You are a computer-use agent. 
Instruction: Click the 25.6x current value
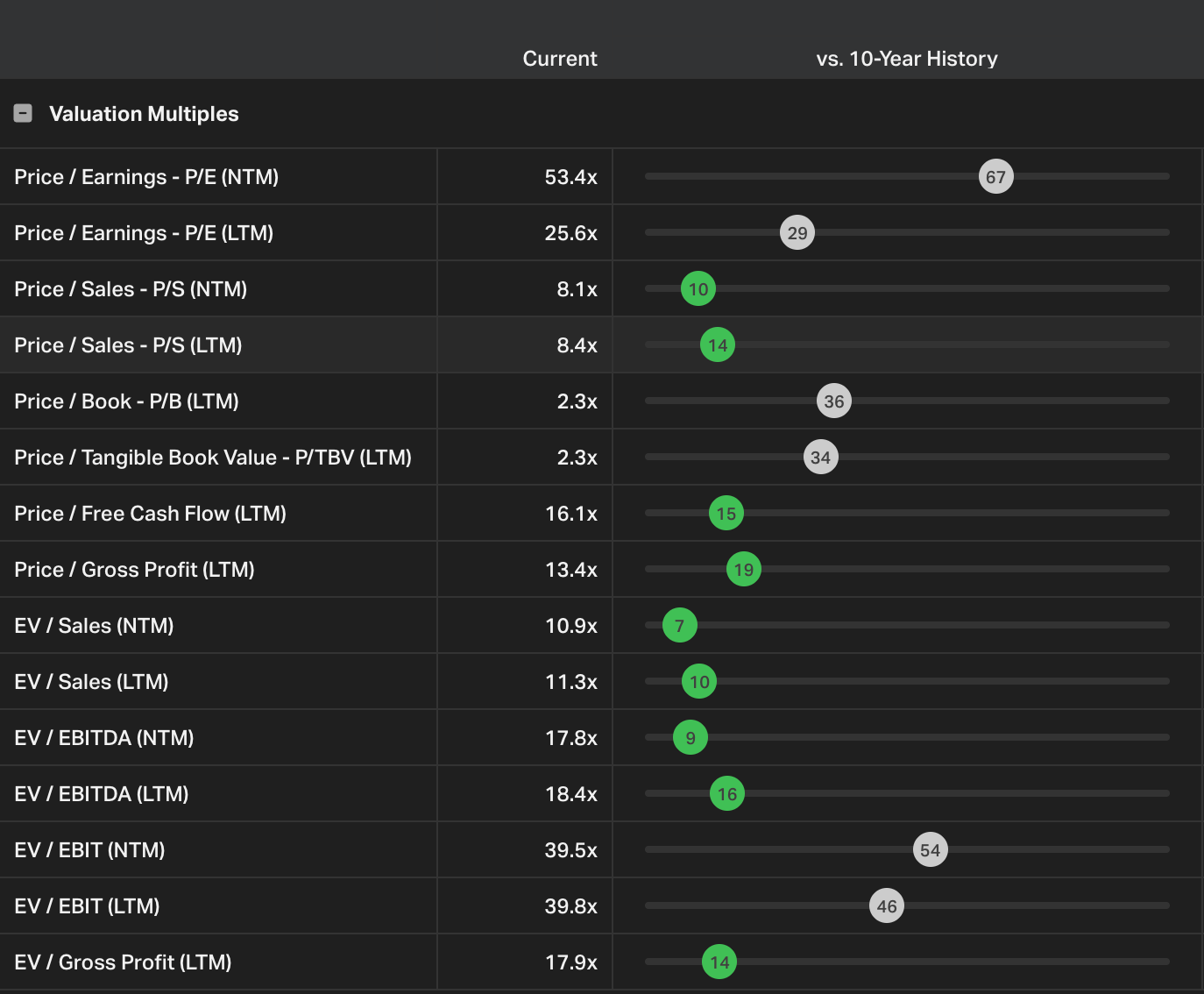coord(571,233)
